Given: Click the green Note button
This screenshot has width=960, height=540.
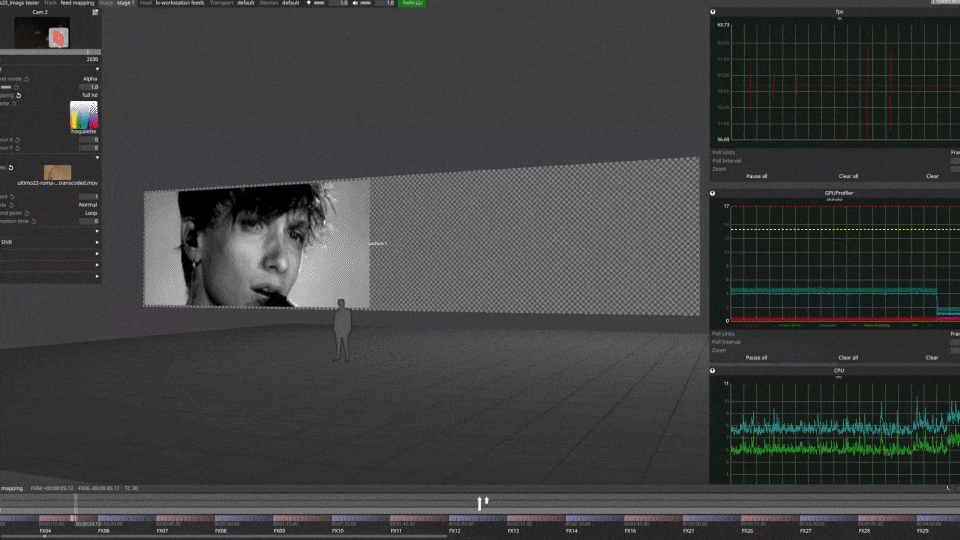Looking at the screenshot, I should [x=412, y=3].
